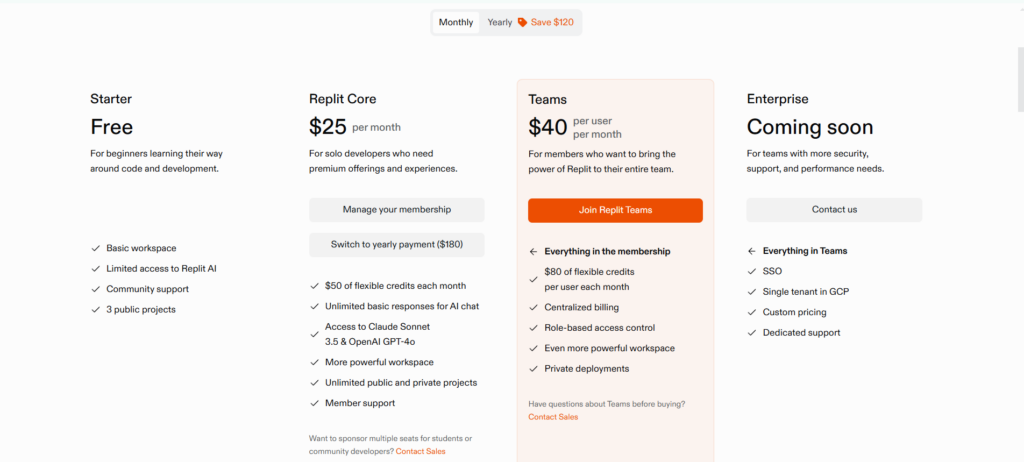The width and height of the screenshot is (1024, 462).
Task: Open Contact Sales link under Replit Core
Action: click(x=421, y=452)
